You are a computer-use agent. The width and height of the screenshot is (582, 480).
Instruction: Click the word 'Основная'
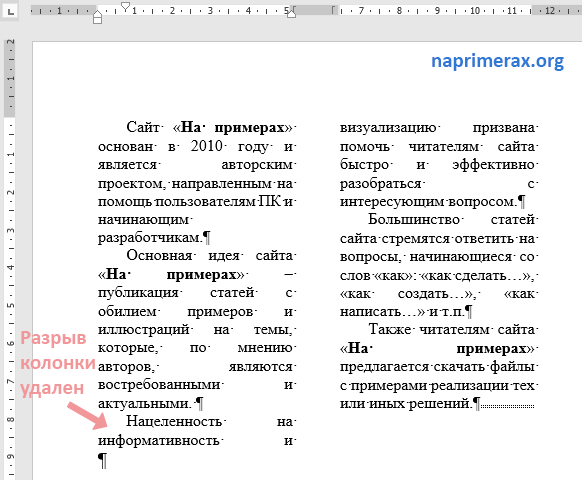pos(159,256)
